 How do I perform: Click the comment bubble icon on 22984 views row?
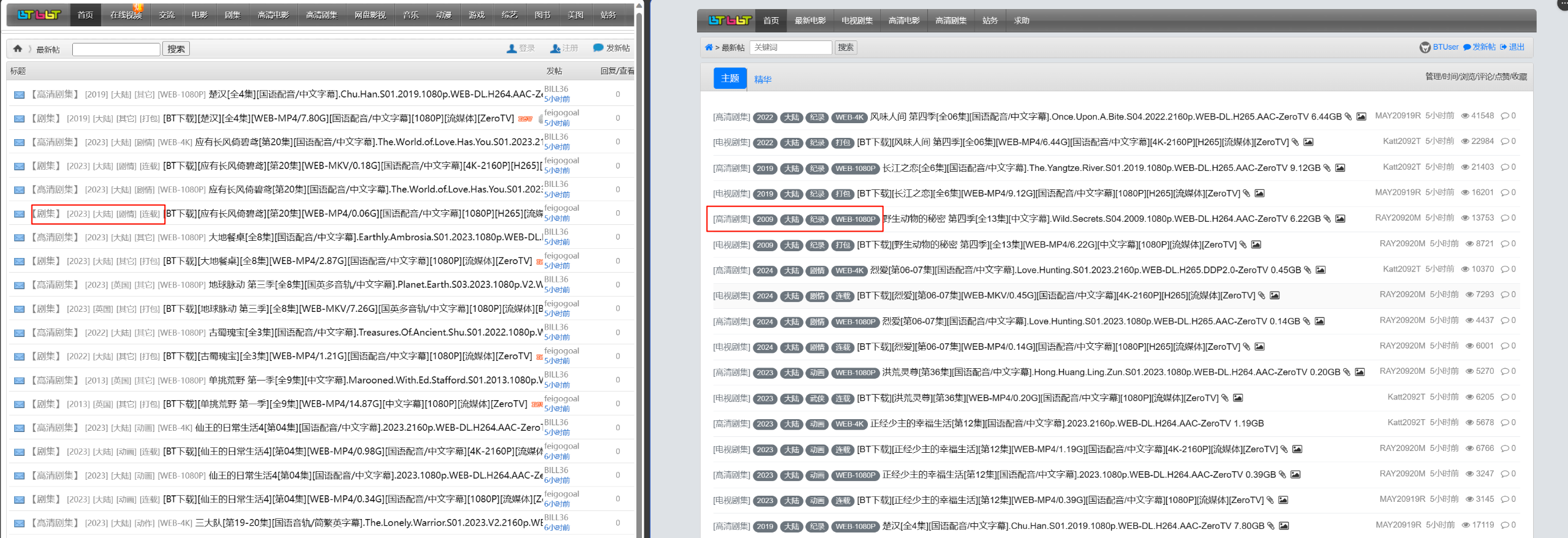click(x=1504, y=142)
